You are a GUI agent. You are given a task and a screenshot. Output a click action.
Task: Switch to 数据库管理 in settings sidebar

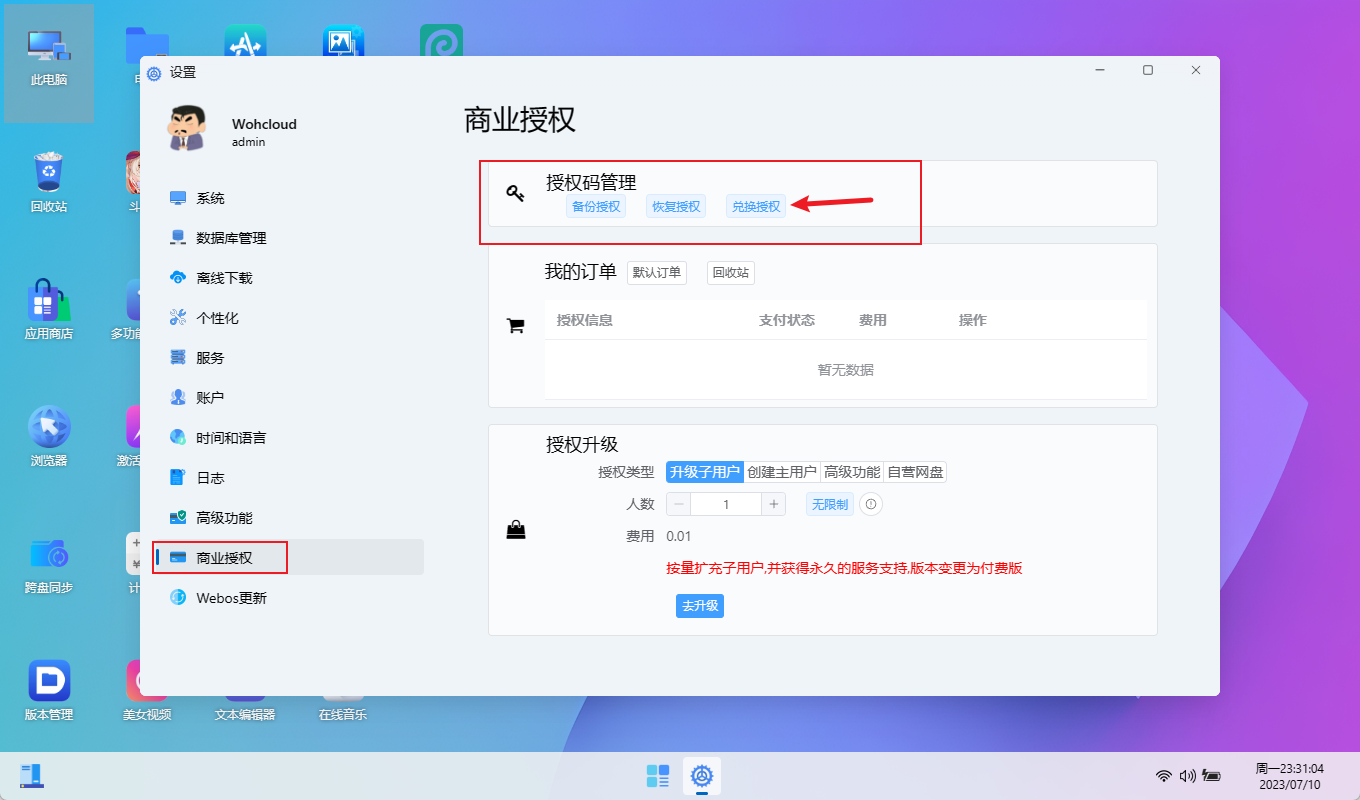click(x=231, y=238)
